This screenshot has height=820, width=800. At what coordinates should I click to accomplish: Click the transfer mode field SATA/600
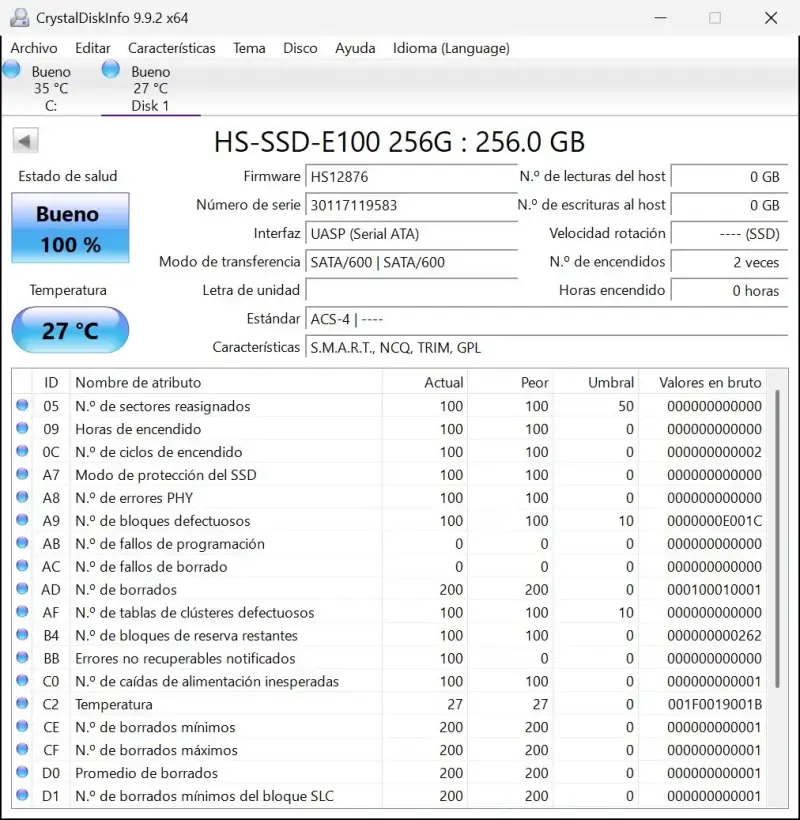412,262
